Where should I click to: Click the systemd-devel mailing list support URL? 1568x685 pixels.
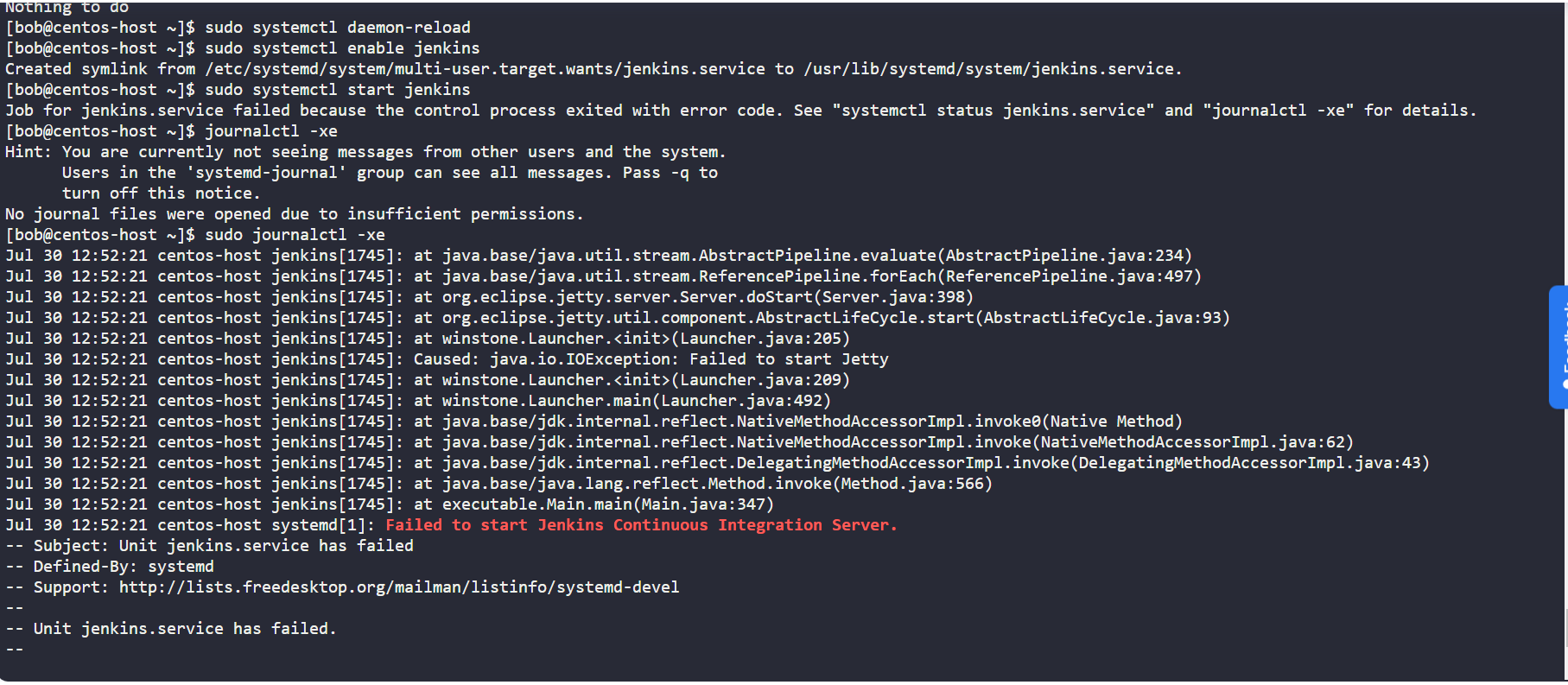click(398, 587)
